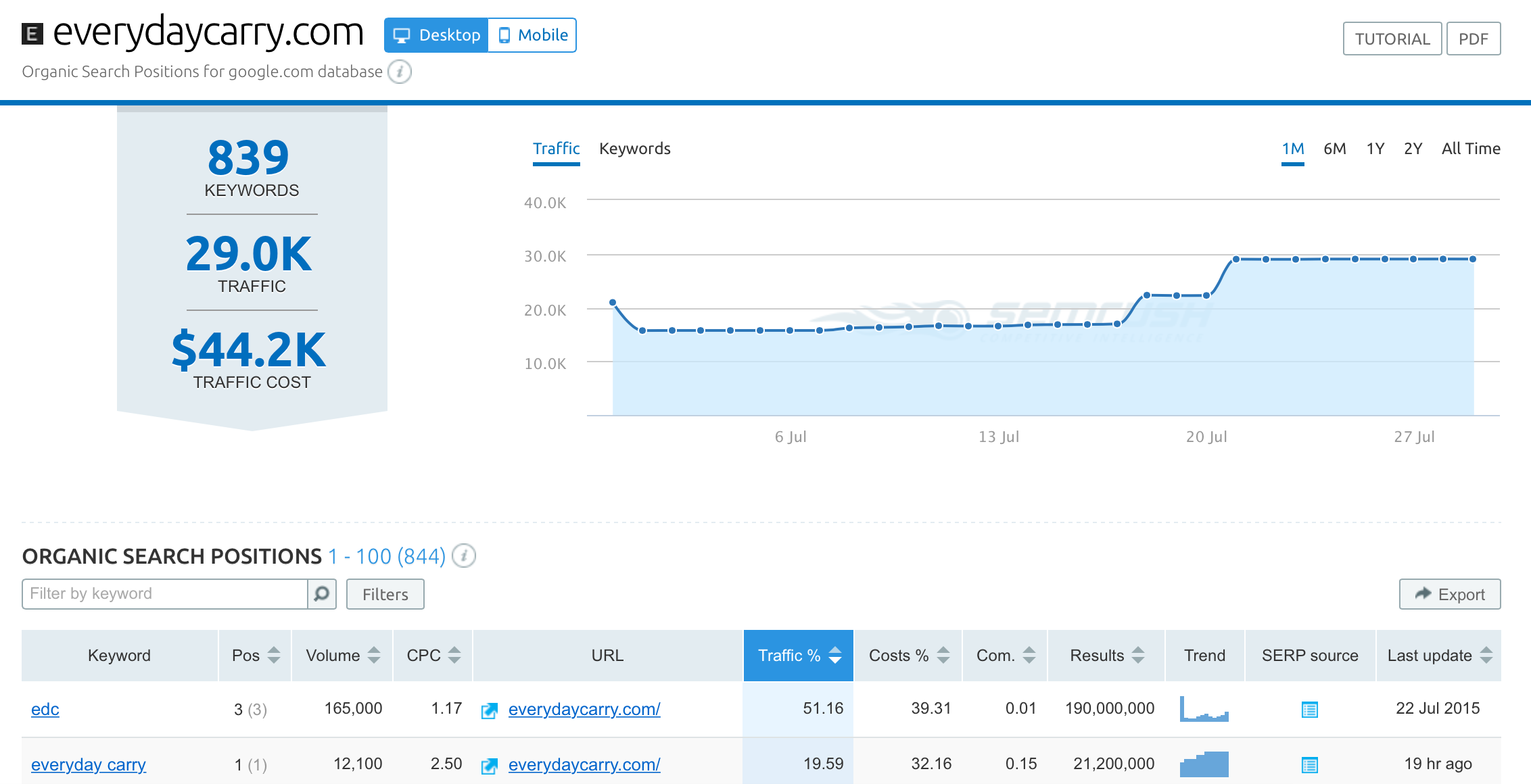
Task: Open the edc keyword link
Action: pos(45,710)
